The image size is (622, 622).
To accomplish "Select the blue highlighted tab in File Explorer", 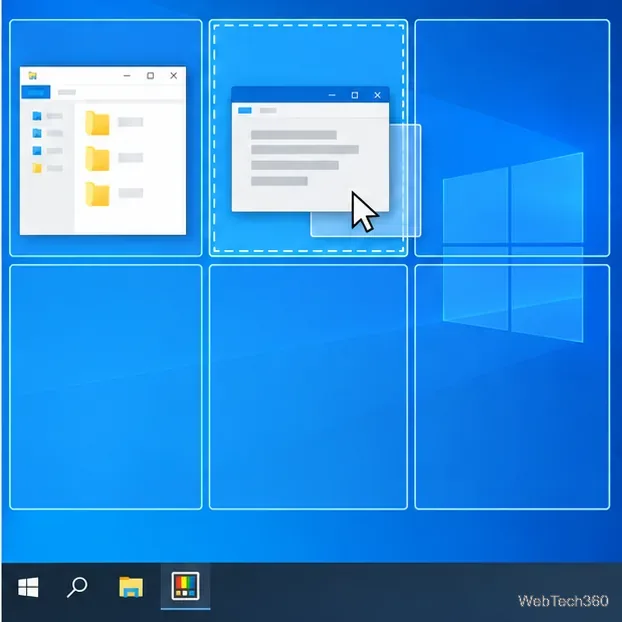I will [36, 92].
